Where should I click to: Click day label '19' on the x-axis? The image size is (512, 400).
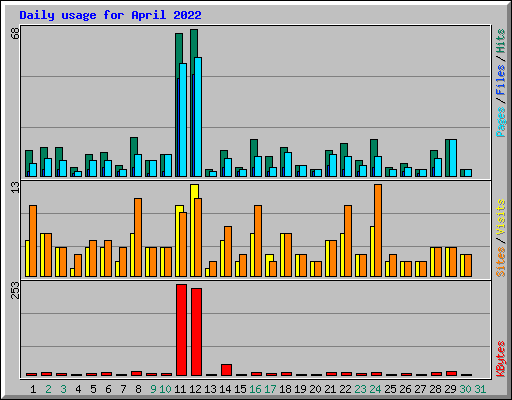point(300,389)
